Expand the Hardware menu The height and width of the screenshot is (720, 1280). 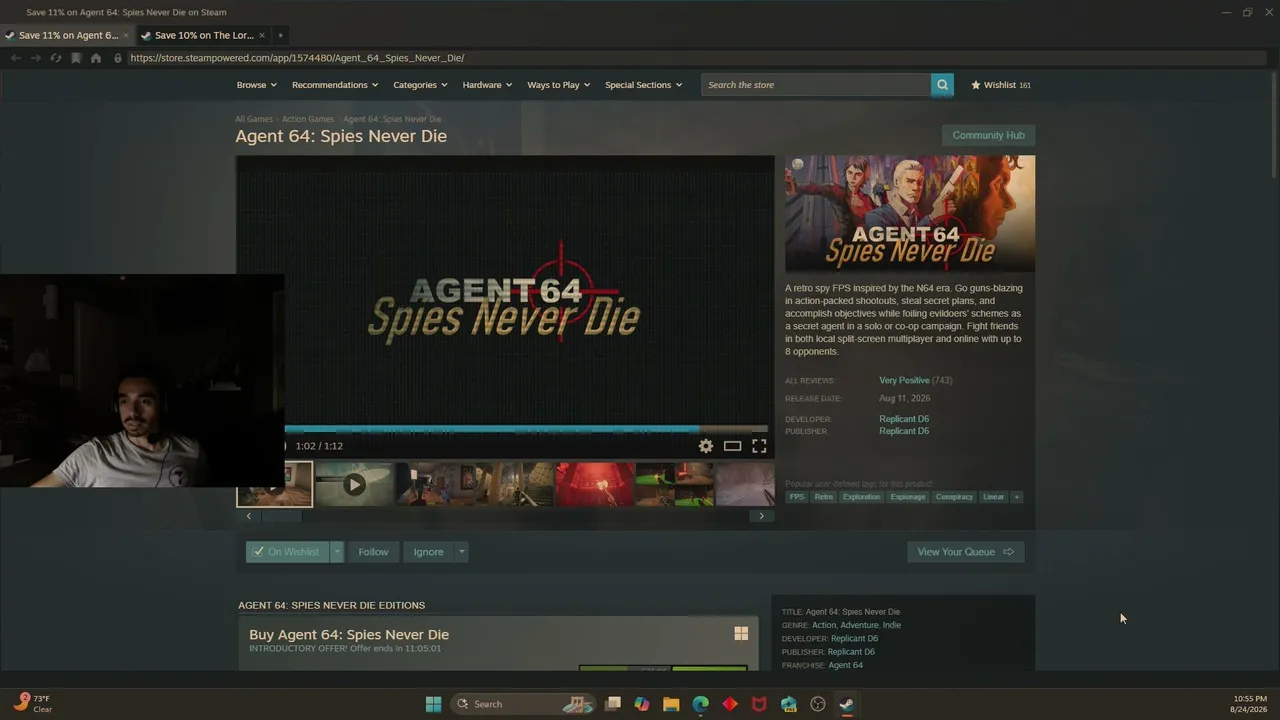click(x=487, y=85)
